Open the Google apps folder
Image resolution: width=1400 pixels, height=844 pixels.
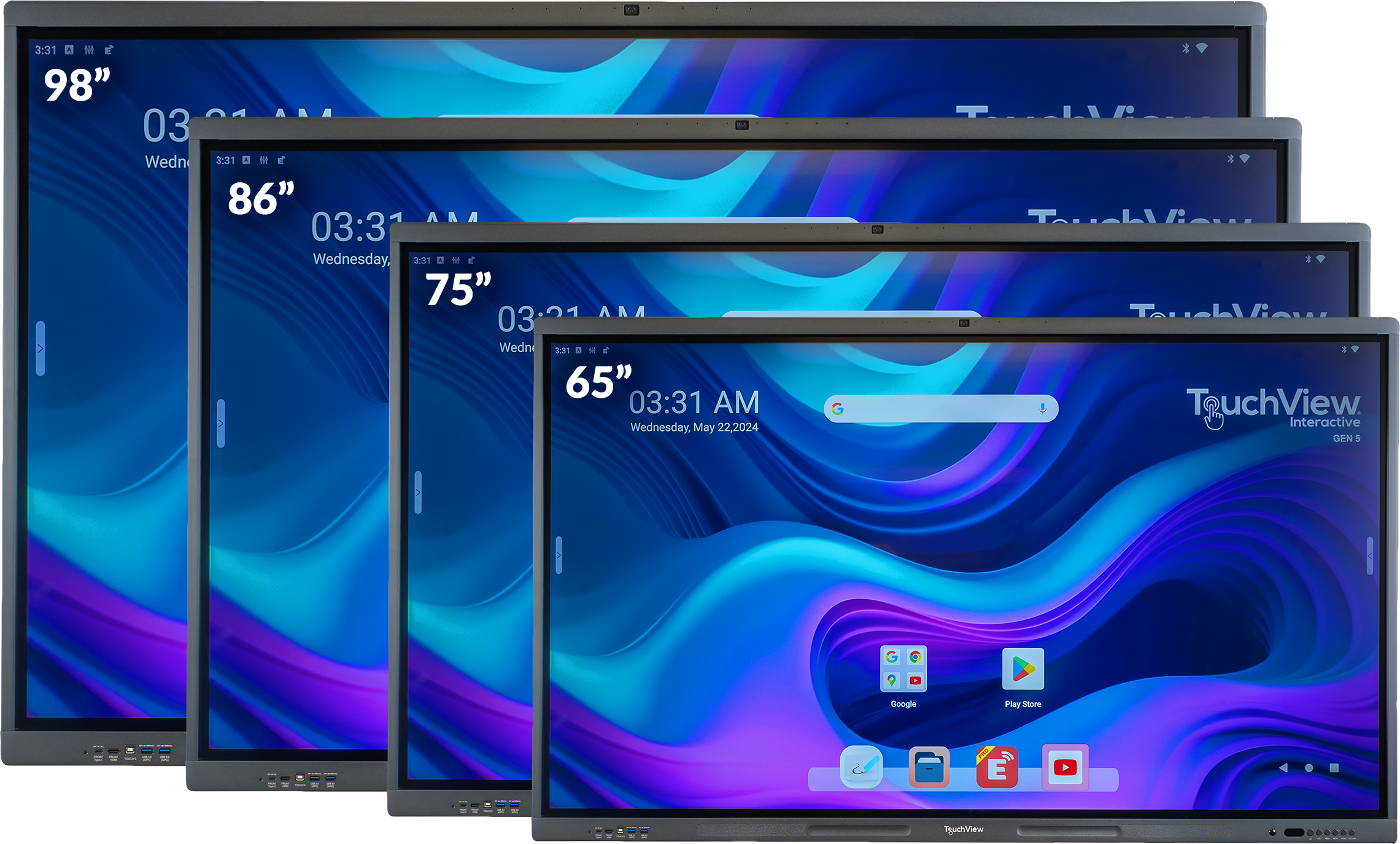(x=903, y=668)
